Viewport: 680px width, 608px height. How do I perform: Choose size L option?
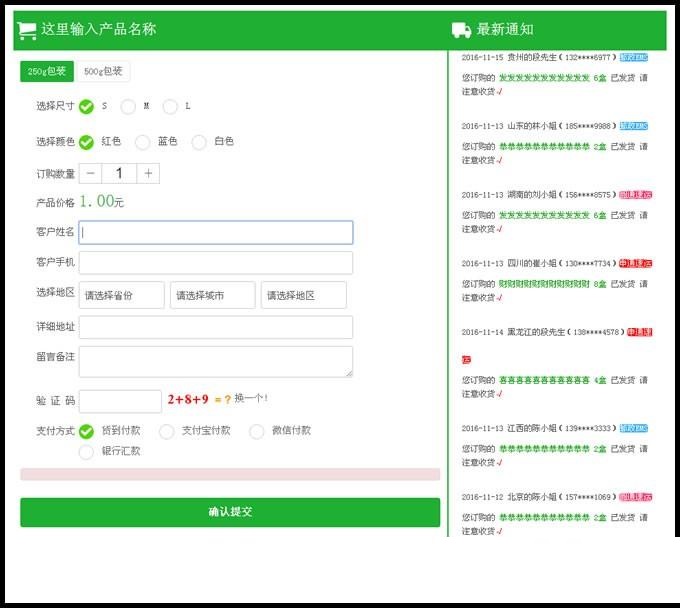click(x=170, y=106)
